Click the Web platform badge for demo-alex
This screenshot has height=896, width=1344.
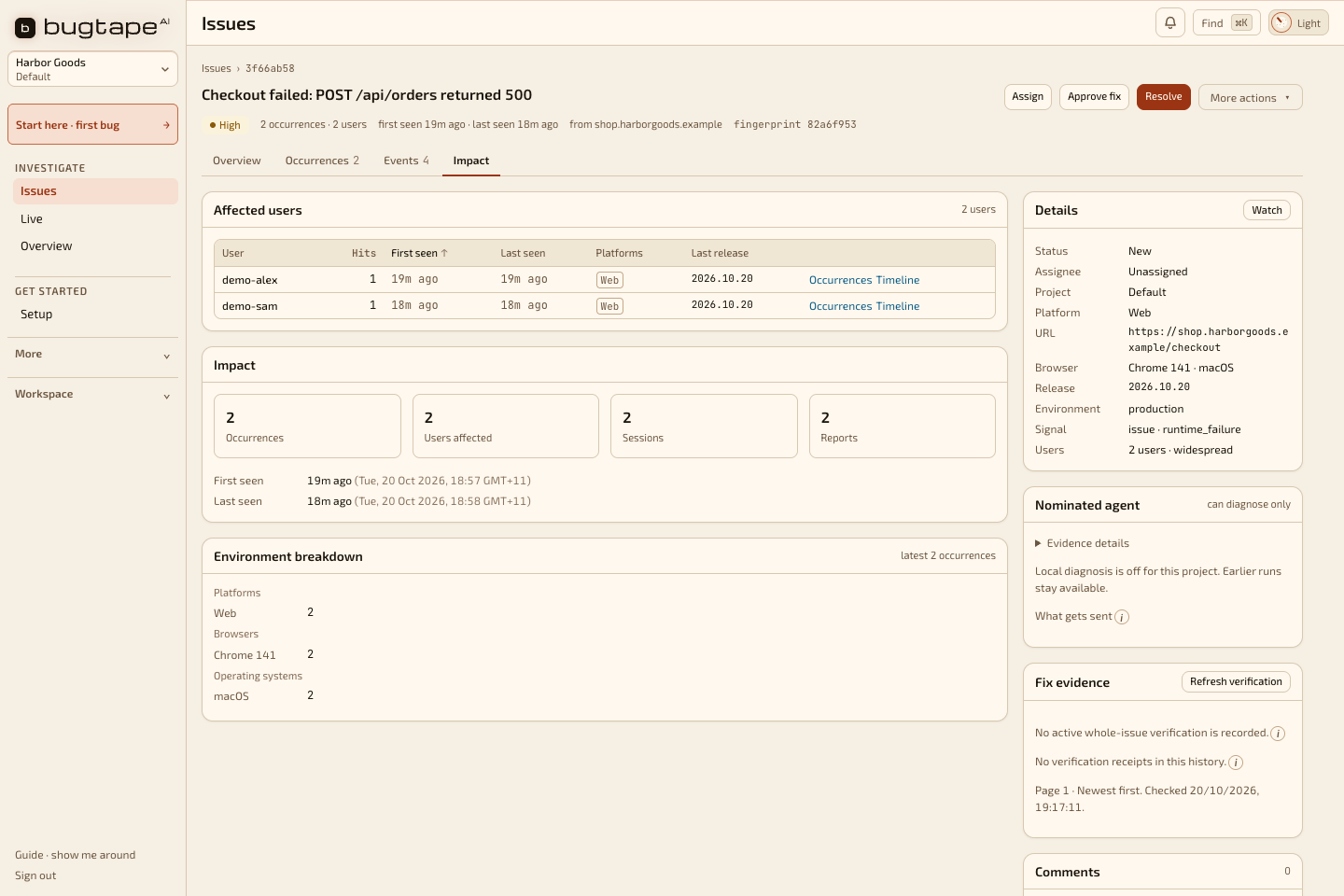click(x=609, y=280)
